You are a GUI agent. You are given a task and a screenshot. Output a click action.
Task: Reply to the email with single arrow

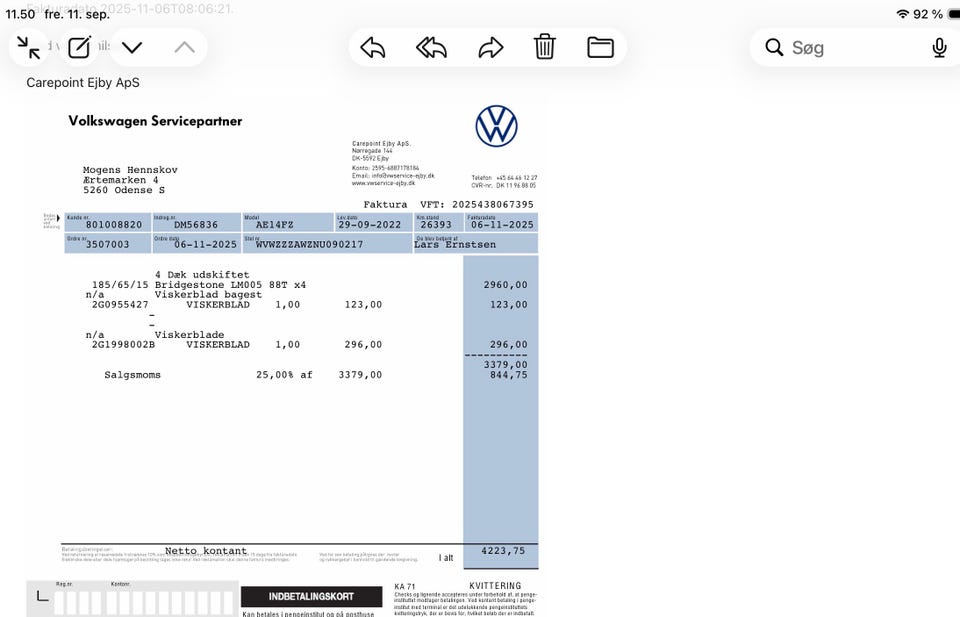coord(372,47)
